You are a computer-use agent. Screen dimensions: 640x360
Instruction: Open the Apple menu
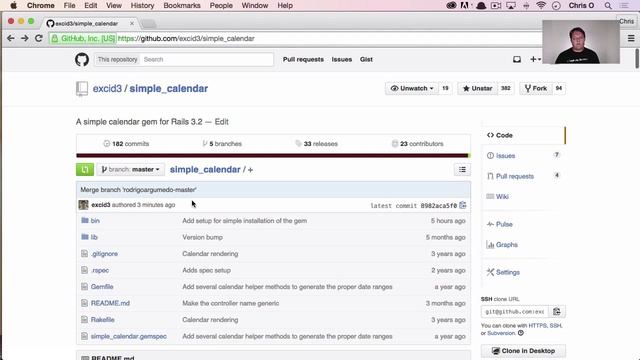coord(13,6)
